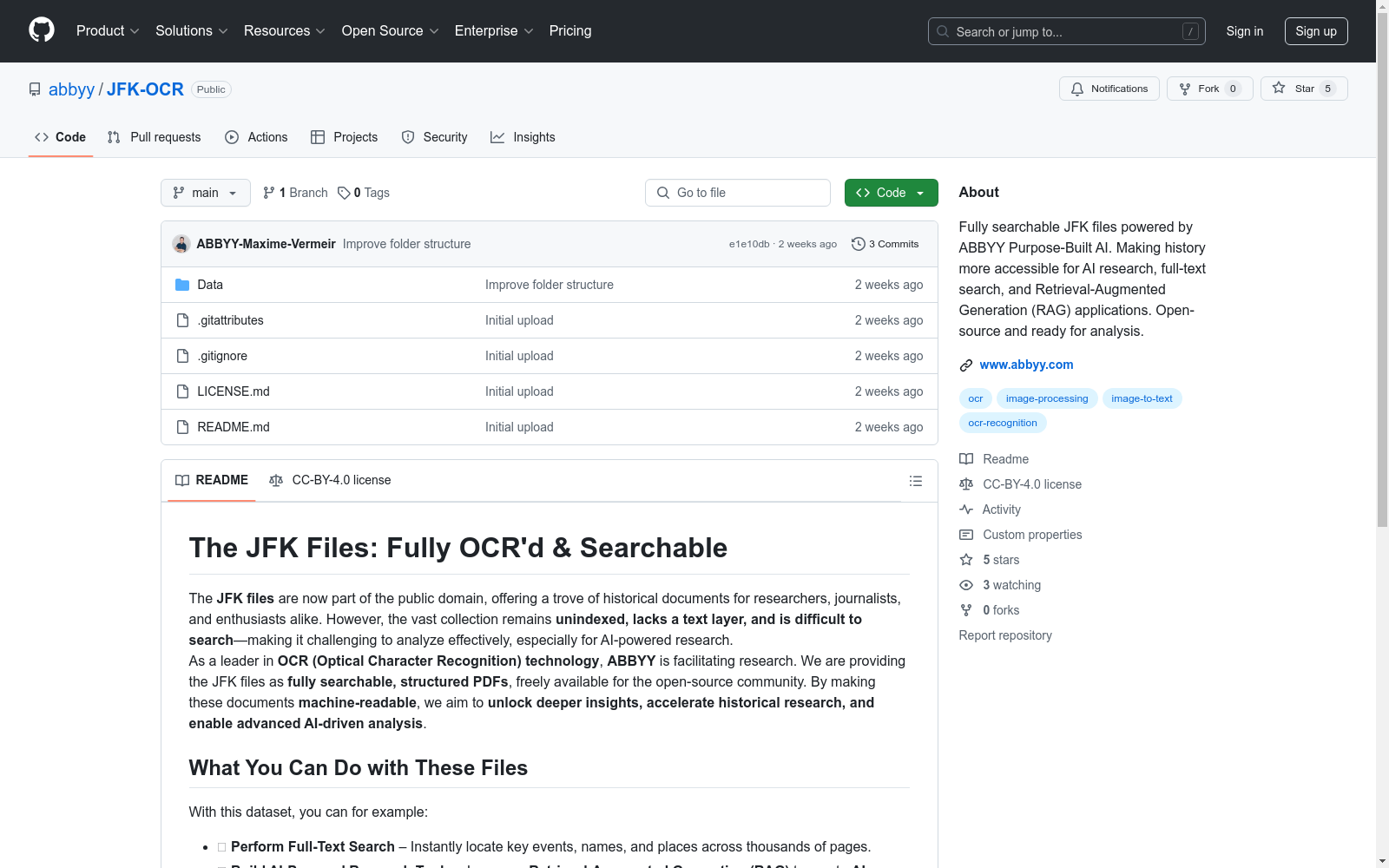
Task: View the 1 Branch link
Action: pyautogui.click(x=295, y=193)
